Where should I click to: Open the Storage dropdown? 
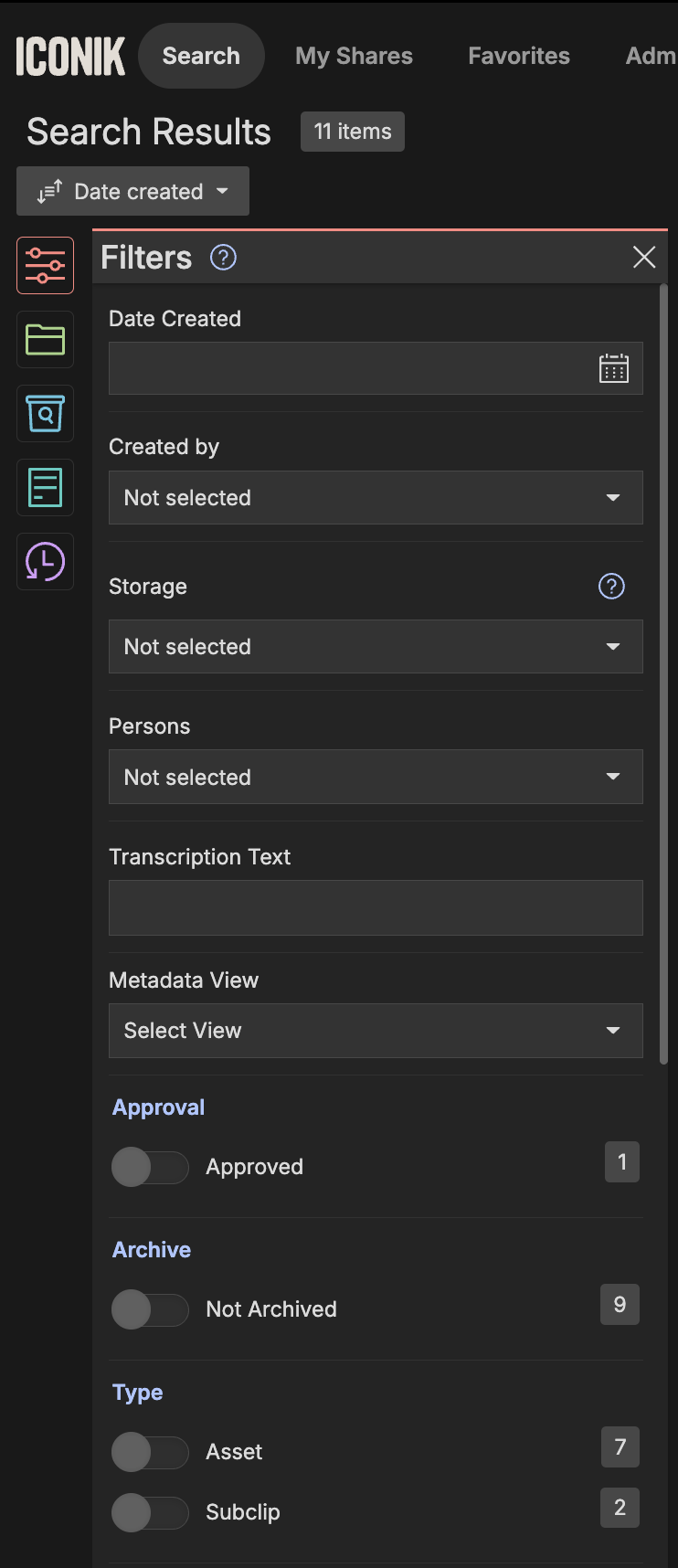coord(375,647)
